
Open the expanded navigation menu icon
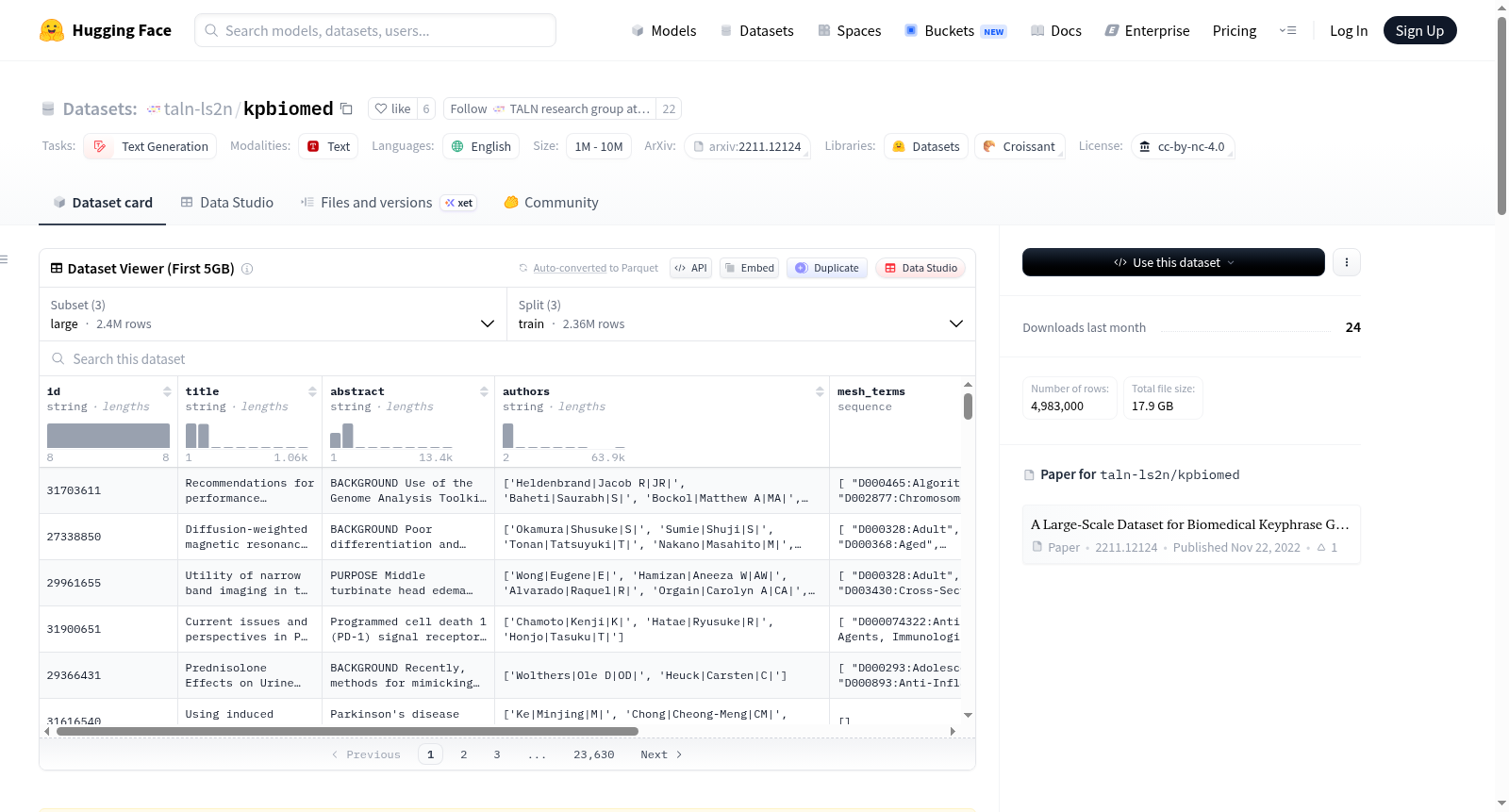[1287, 30]
